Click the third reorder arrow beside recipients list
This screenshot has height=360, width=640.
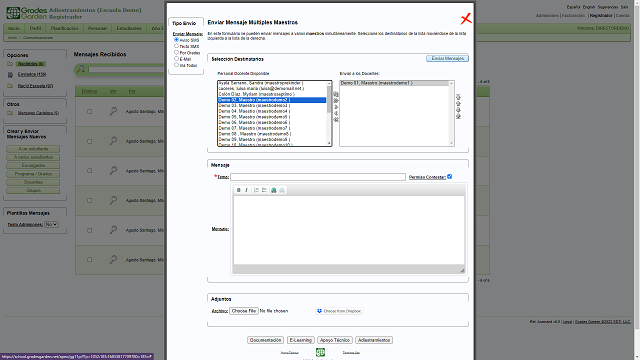tap(458, 110)
